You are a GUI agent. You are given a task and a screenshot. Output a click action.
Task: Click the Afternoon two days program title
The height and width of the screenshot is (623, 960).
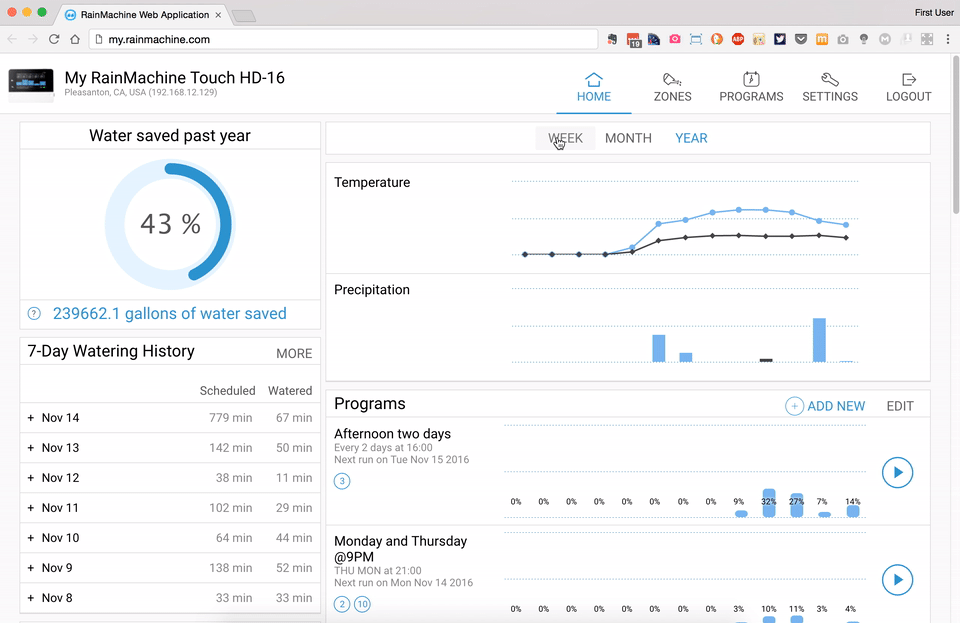pos(392,434)
